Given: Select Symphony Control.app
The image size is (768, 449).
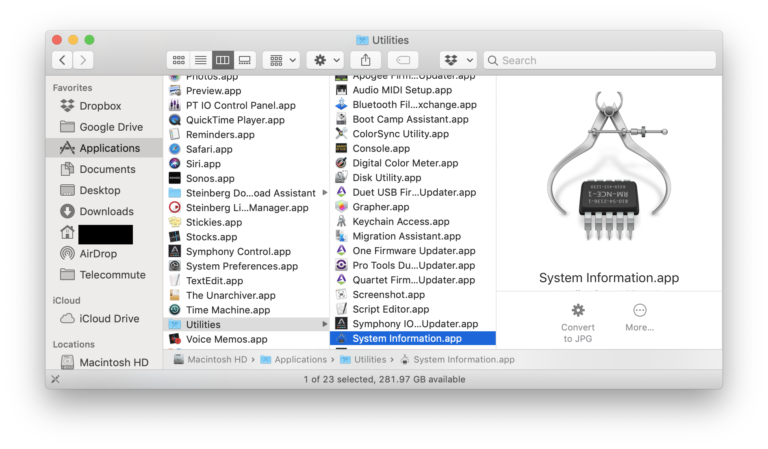Looking at the screenshot, I should 246,252.
